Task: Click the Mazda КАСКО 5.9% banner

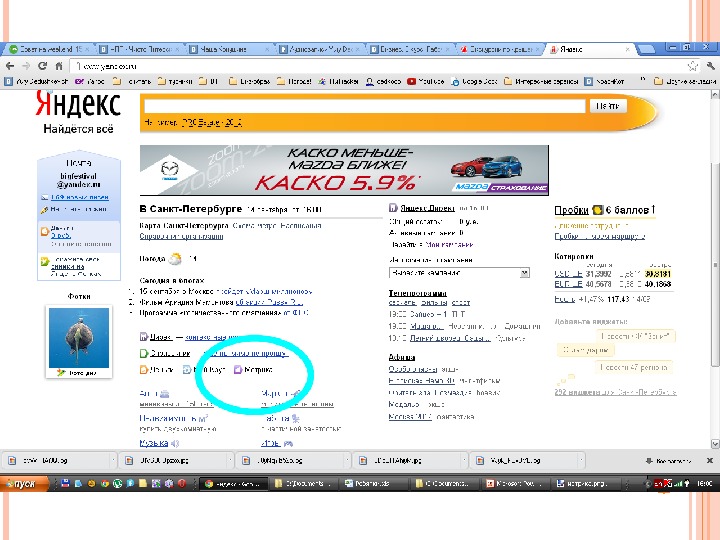Action: point(344,170)
